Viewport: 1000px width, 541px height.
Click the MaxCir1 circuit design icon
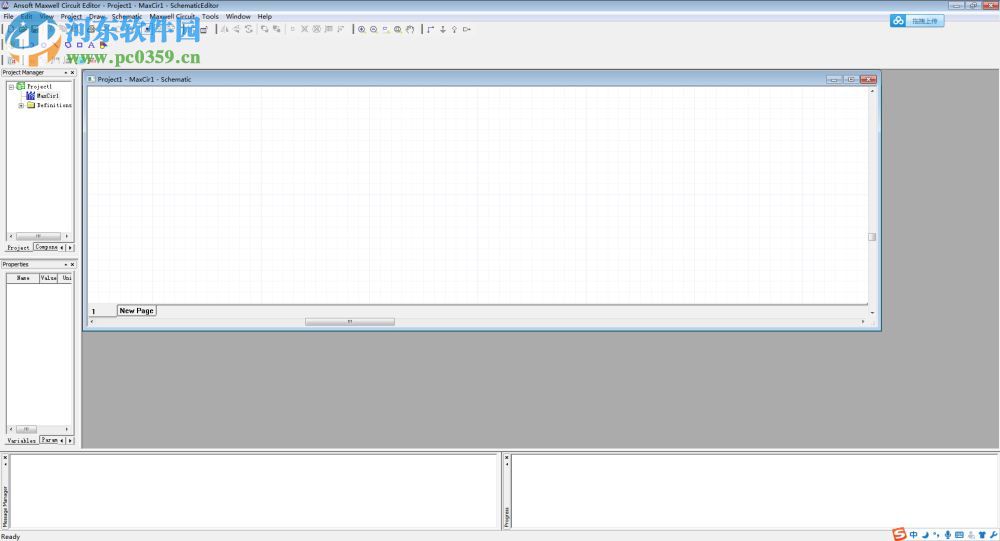(30, 96)
